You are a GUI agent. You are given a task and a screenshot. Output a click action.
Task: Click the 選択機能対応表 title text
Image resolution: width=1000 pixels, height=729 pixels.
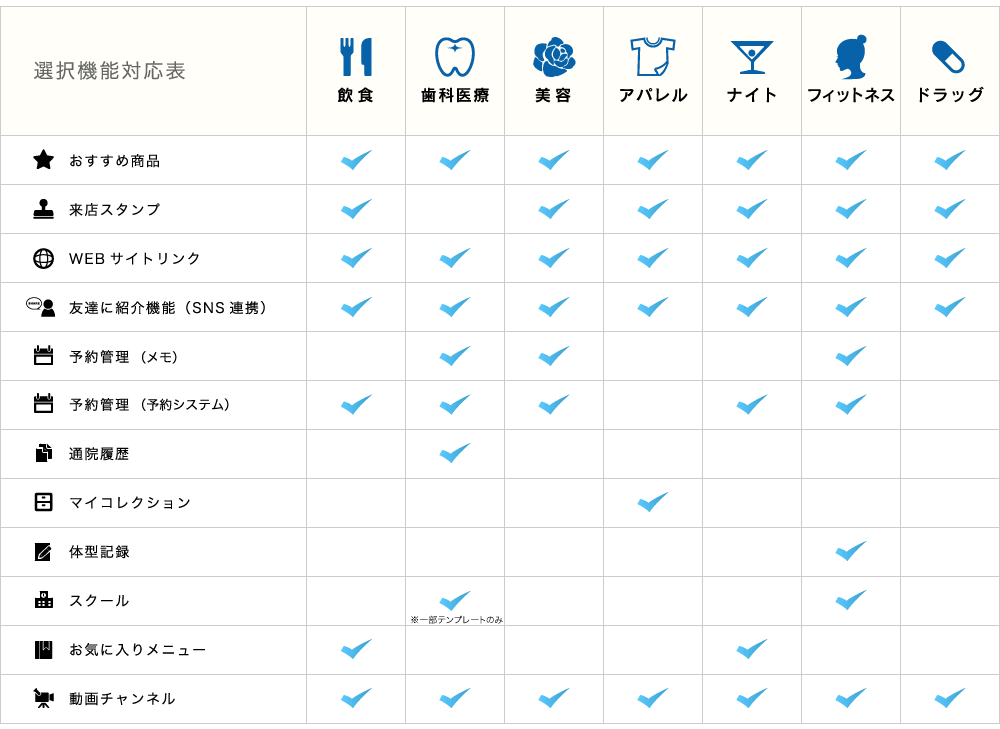(x=109, y=71)
